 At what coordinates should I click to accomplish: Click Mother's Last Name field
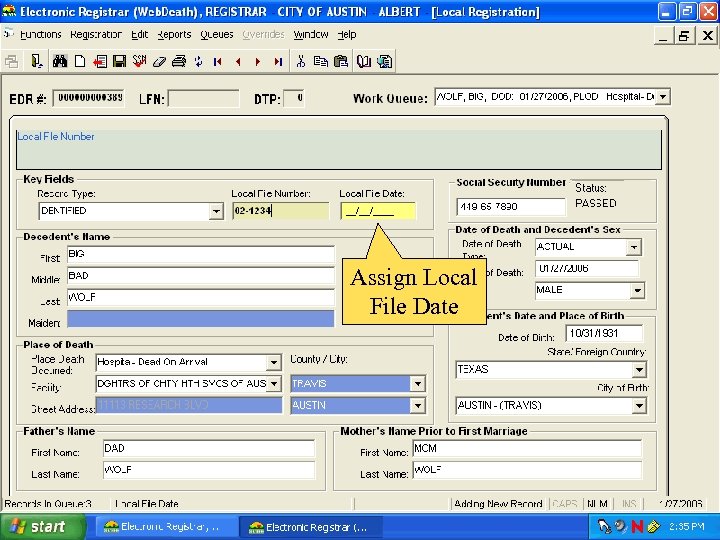[x=527, y=470]
